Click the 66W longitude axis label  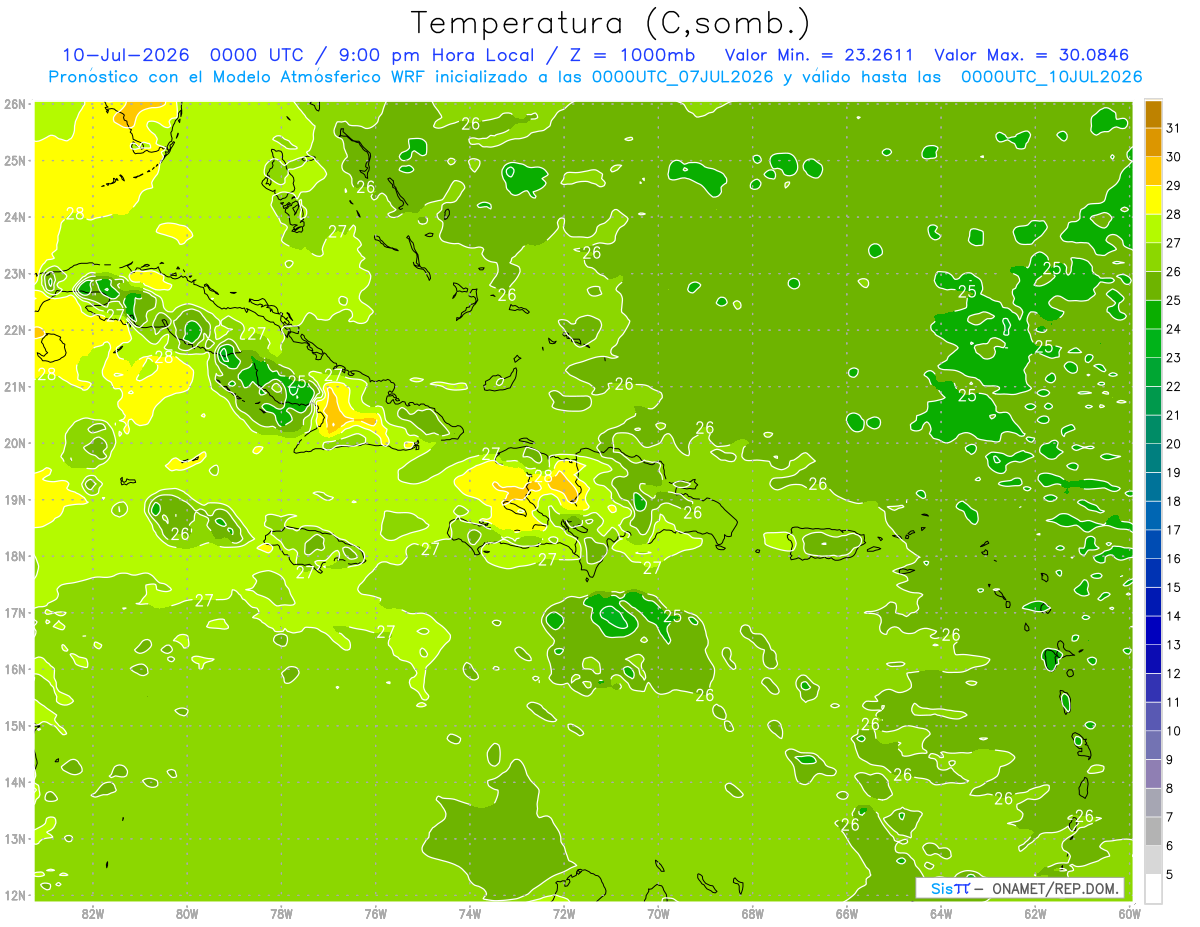point(847,913)
